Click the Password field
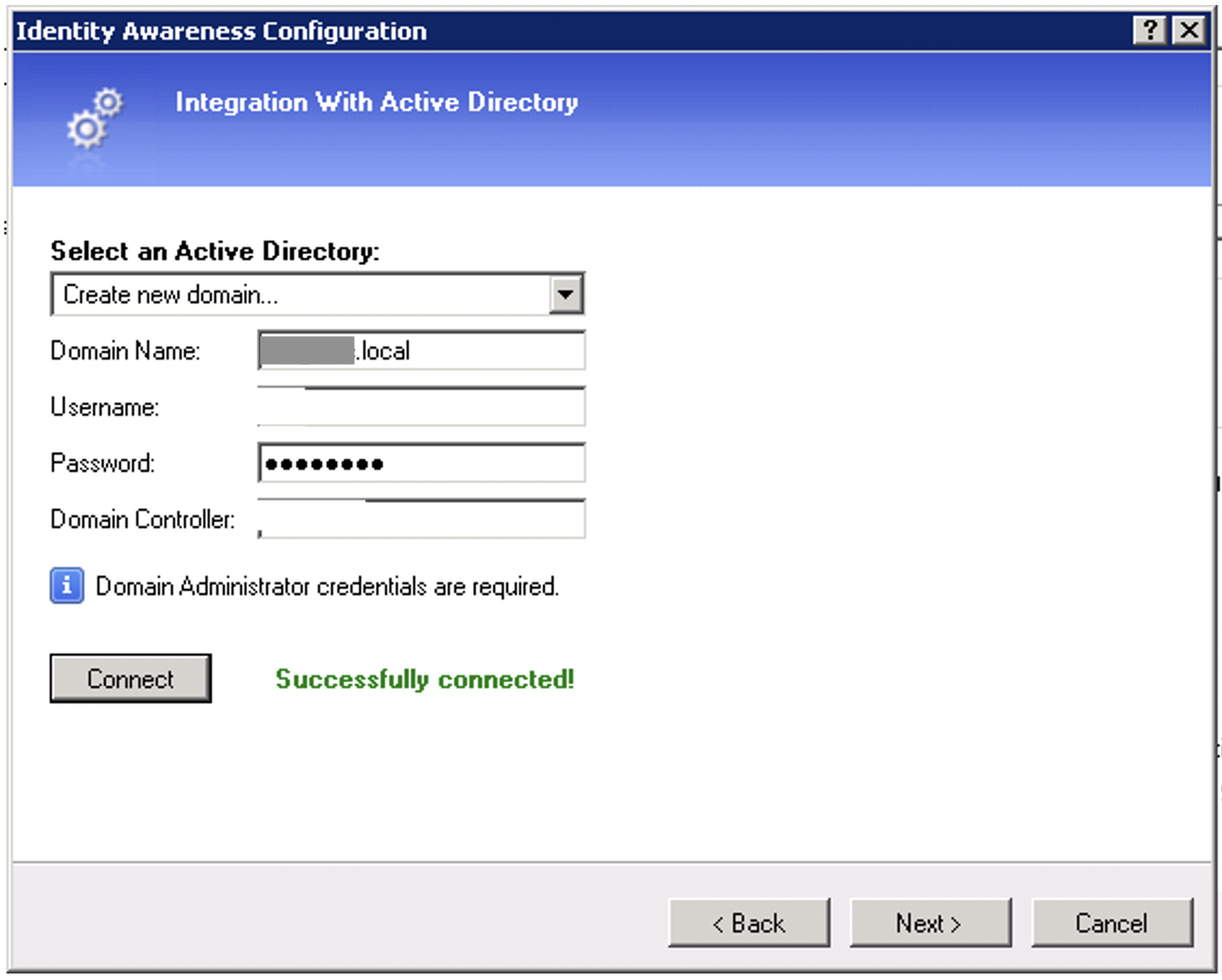The height and width of the screenshot is (980, 1222). tap(421, 463)
